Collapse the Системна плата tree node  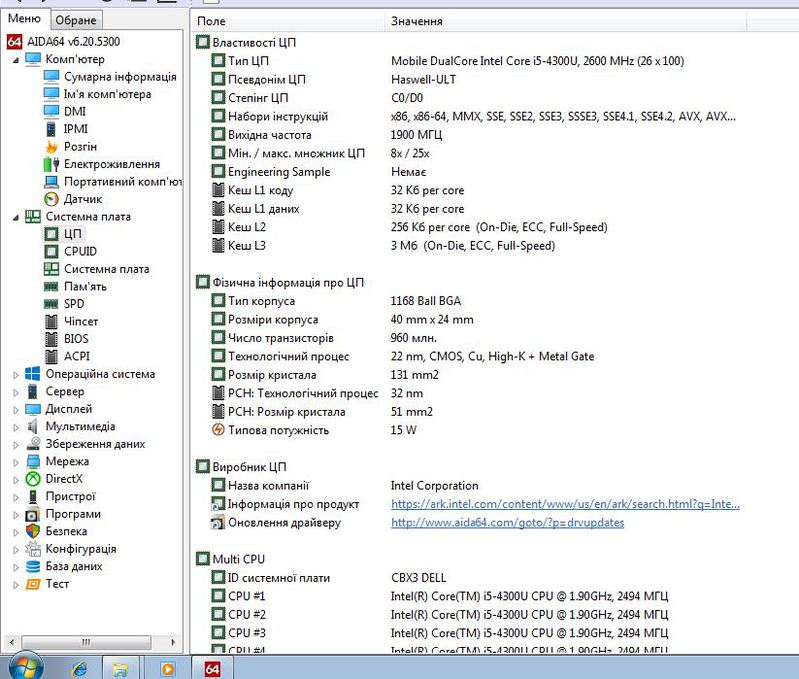[15, 216]
